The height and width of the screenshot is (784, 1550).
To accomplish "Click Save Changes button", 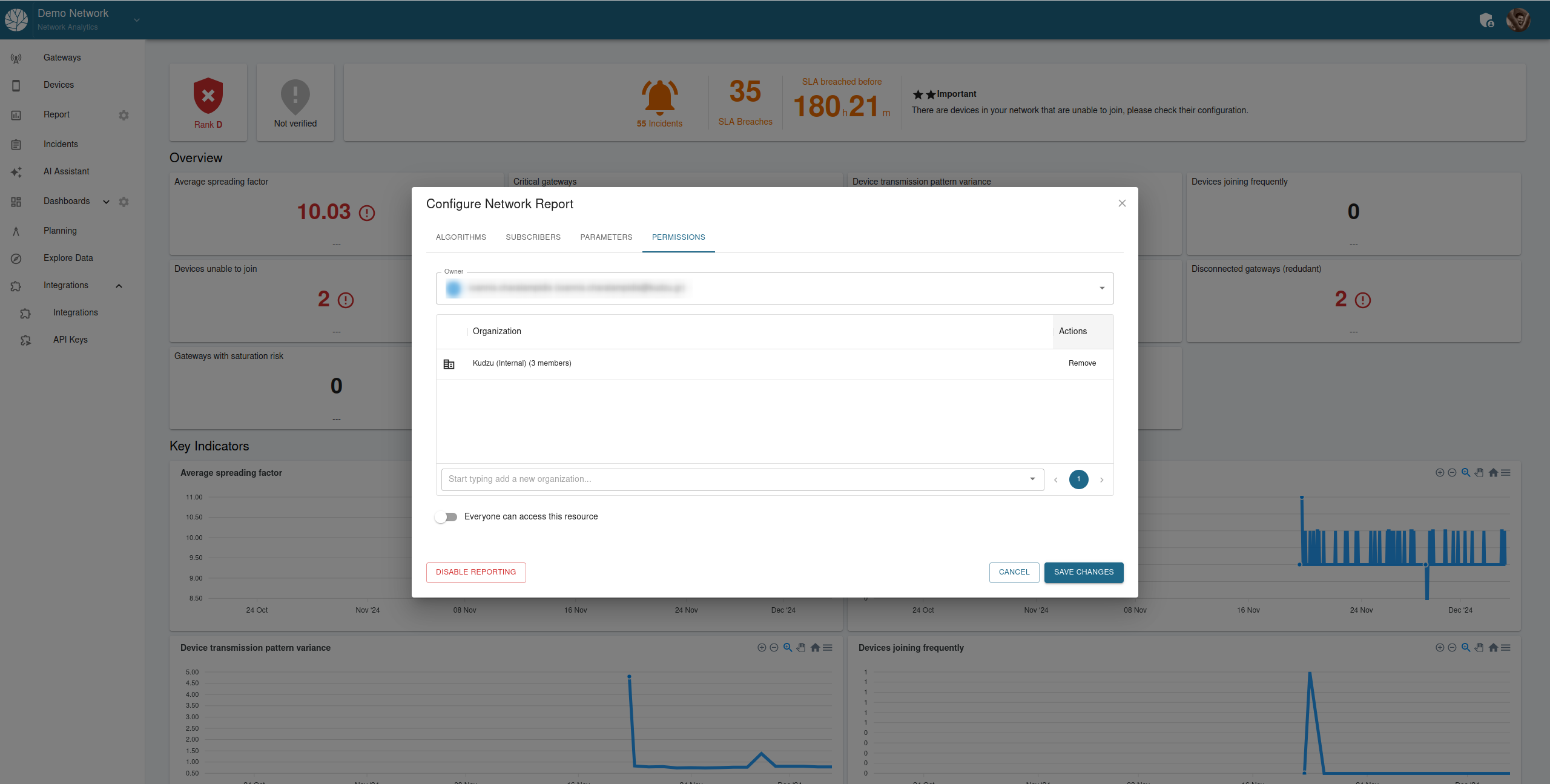I will 1083,572.
